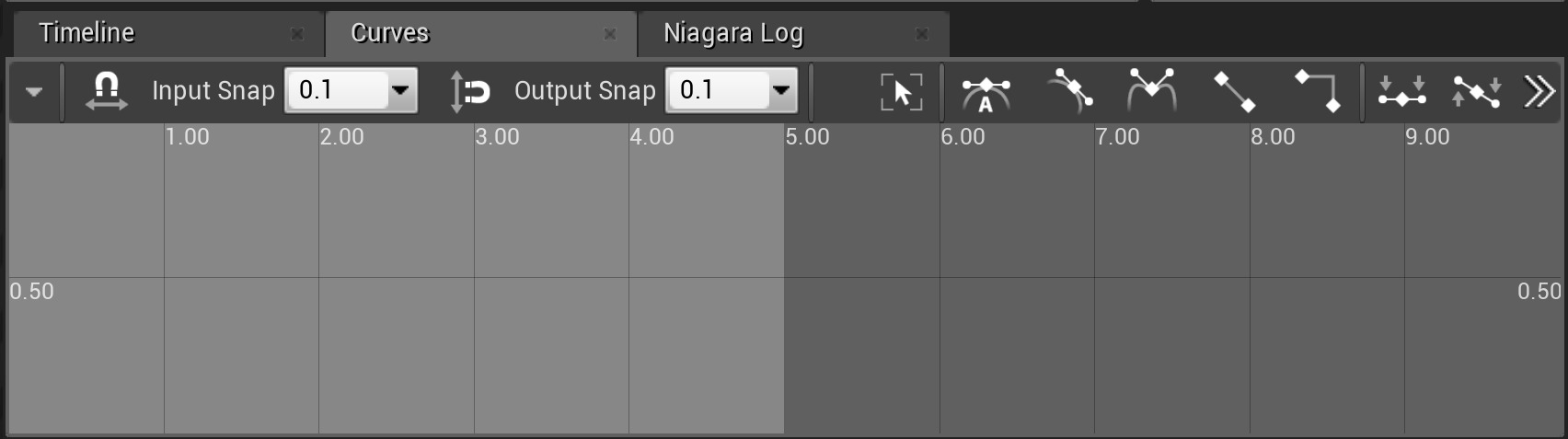This screenshot has width=1568, height=439.
Task: Click the Straighten tangents icon
Action: tap(1476, 91)
